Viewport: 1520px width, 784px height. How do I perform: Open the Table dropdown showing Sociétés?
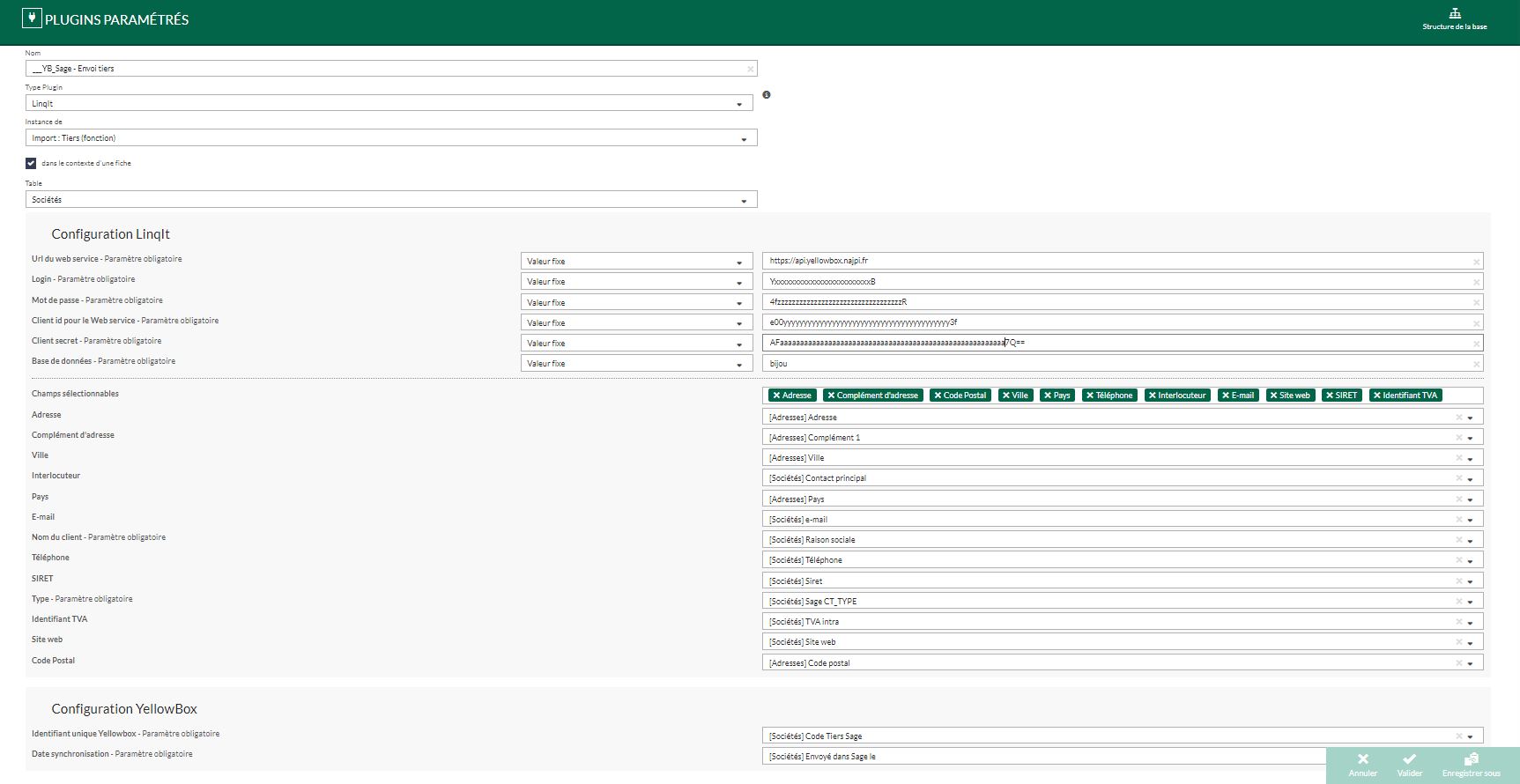pyautogui.click(x=743, y=201)
